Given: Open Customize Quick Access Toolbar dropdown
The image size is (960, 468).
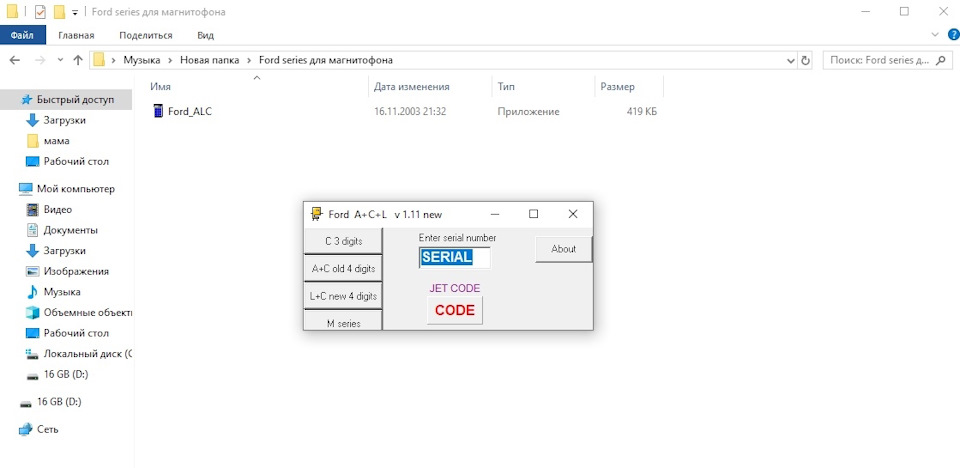Looking at the screenshot, I should (75, 12).
